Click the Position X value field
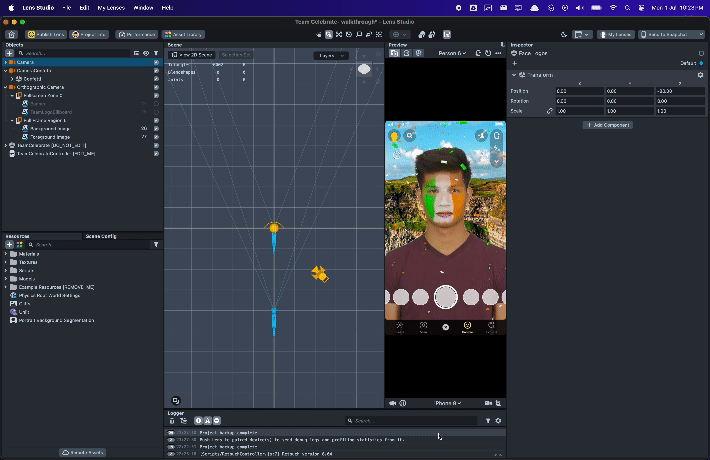 click(578, 91)
